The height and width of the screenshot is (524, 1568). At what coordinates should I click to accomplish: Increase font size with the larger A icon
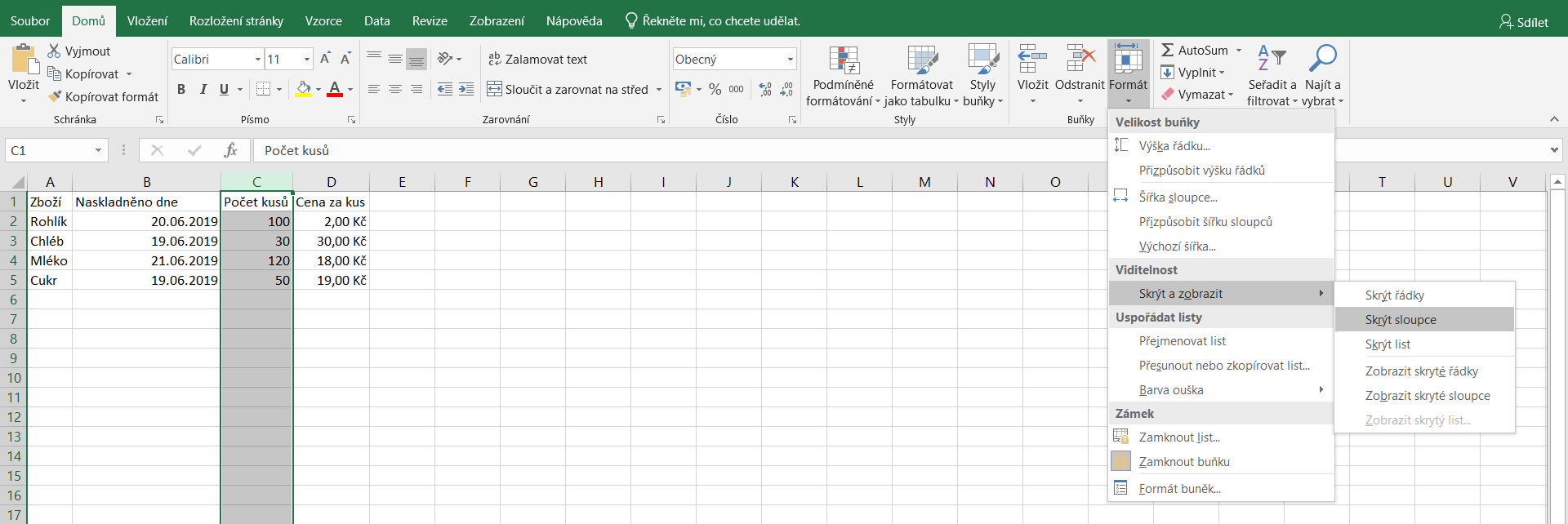click(325, 59)
